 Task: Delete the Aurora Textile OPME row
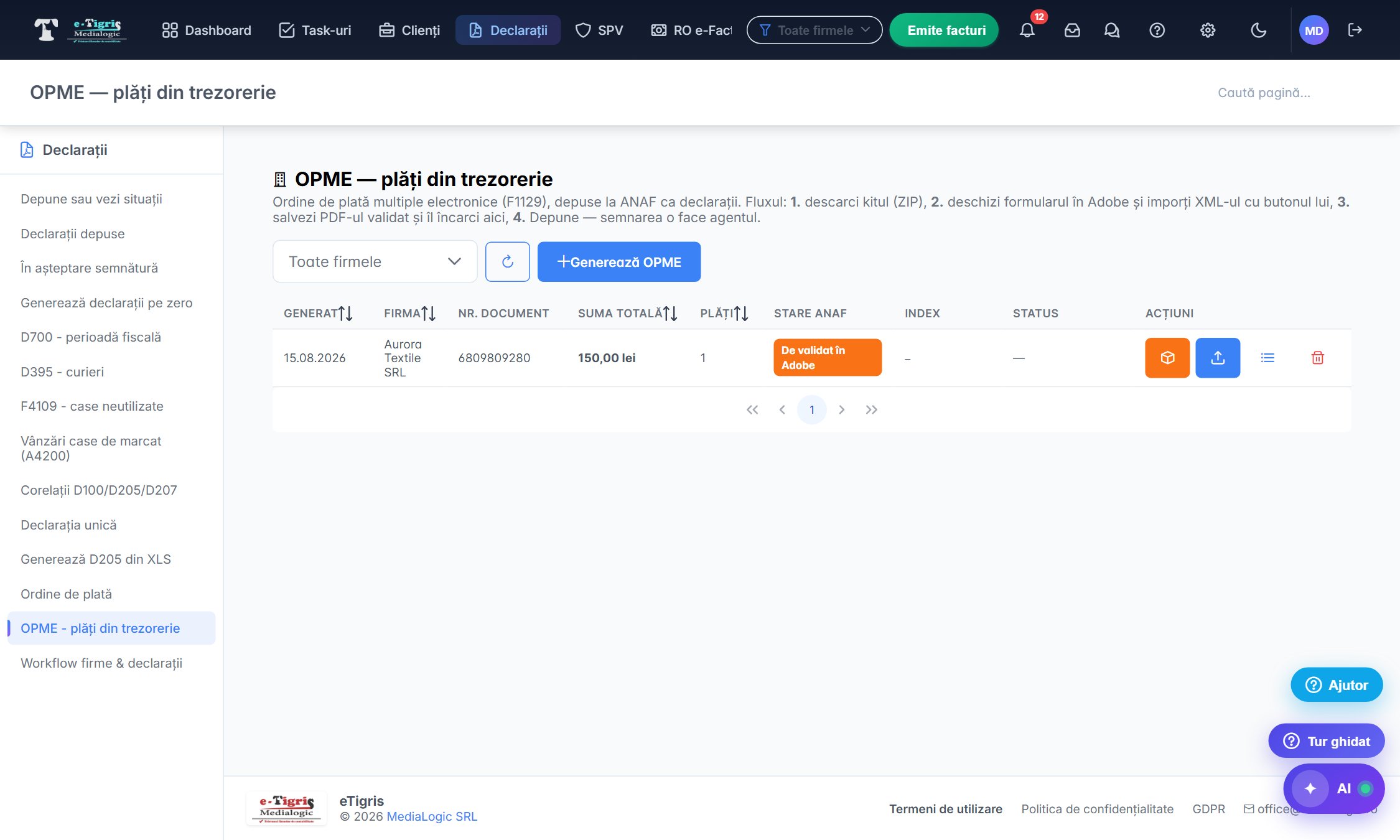1317,358
